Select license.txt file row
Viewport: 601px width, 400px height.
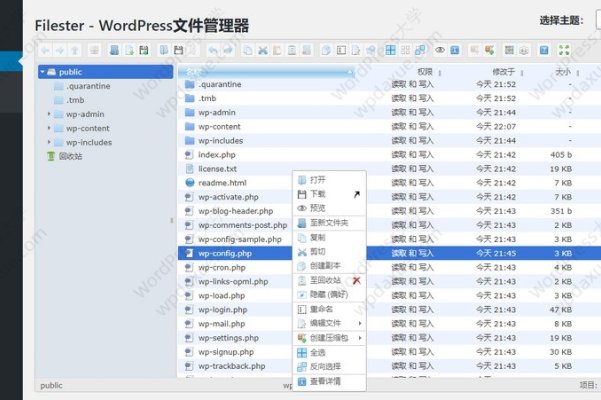tap(389, 169)
